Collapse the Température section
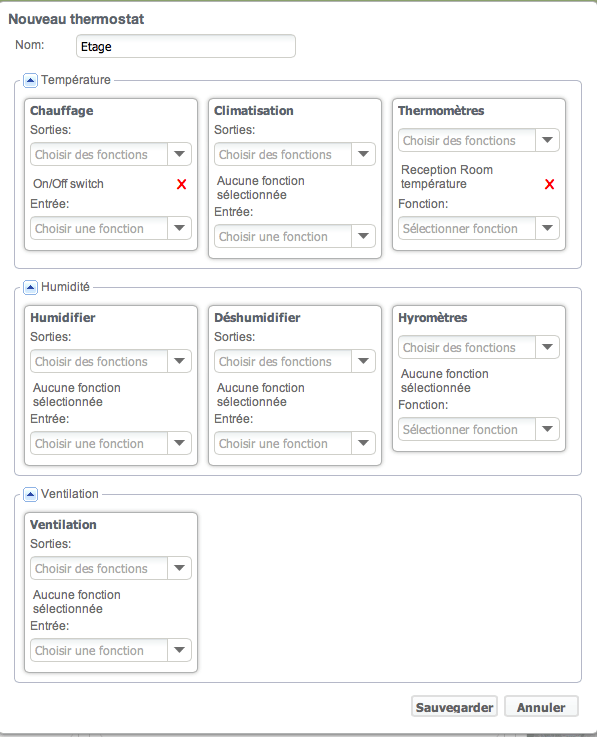The width and height of the screenshot is (597, 737). pyautogui.click(x=30, y=80)
